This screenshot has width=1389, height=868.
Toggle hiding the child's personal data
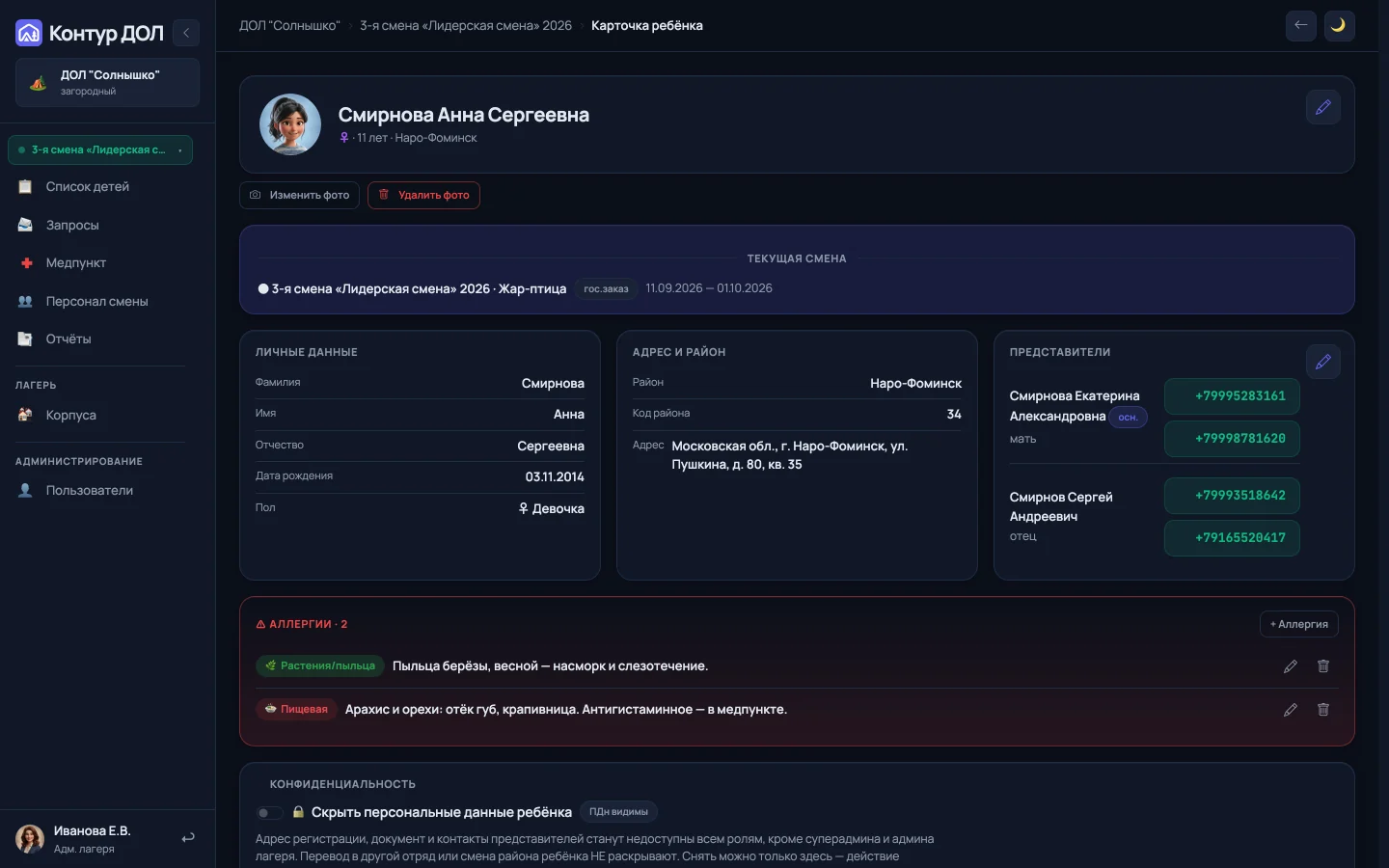click(x=270, y=812)
